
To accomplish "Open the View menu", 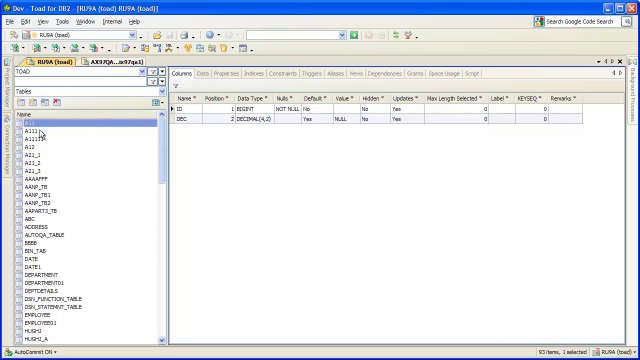I will 43,22.
